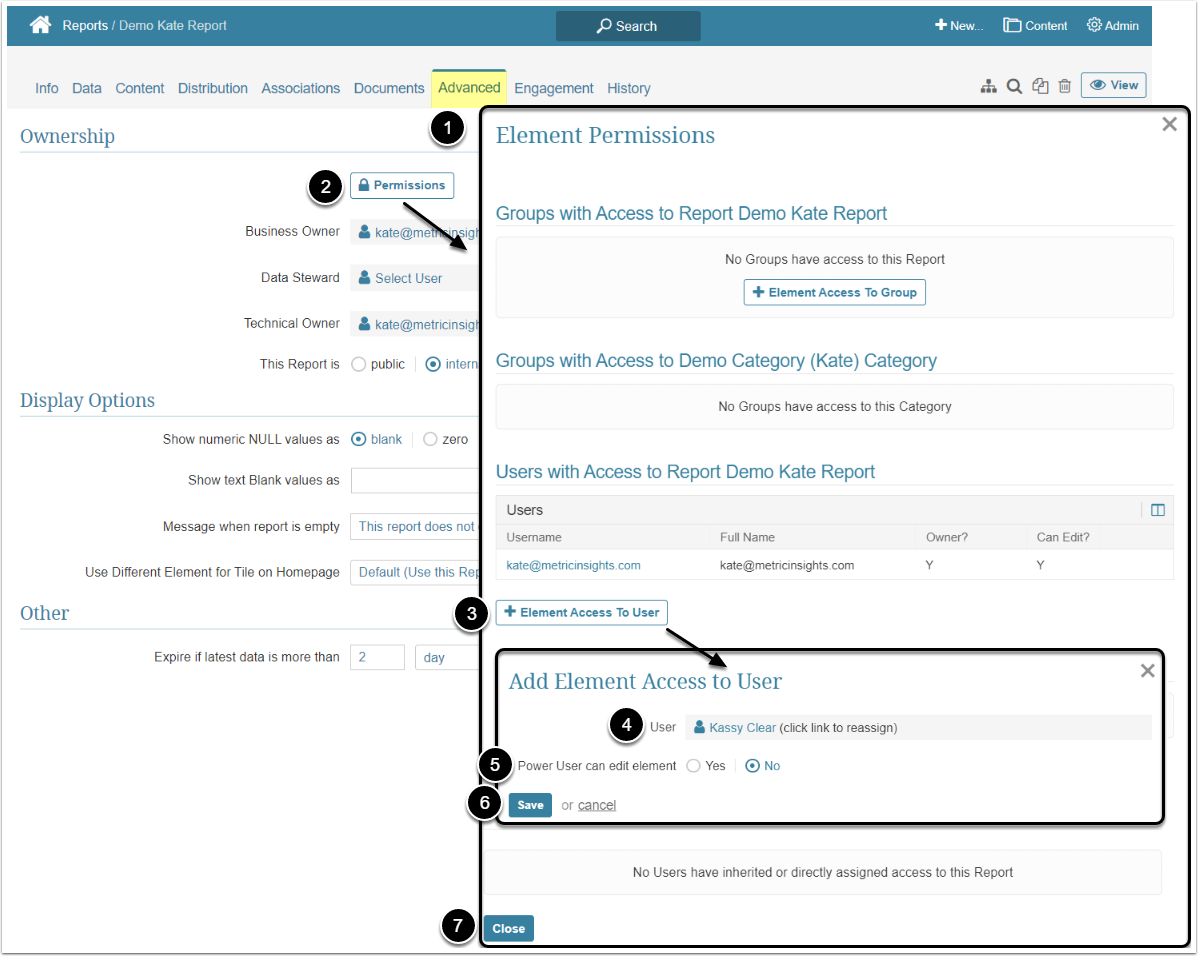View the History tab

[629, 88]
